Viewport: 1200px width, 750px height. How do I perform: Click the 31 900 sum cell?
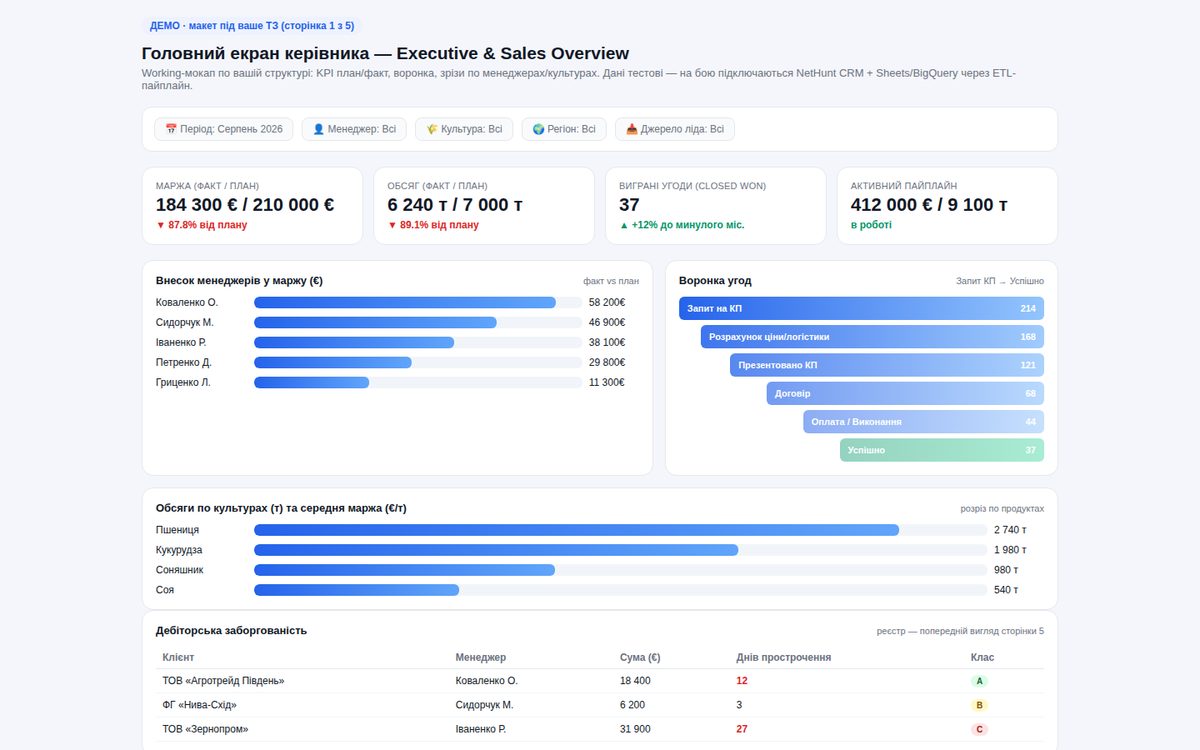635,729
